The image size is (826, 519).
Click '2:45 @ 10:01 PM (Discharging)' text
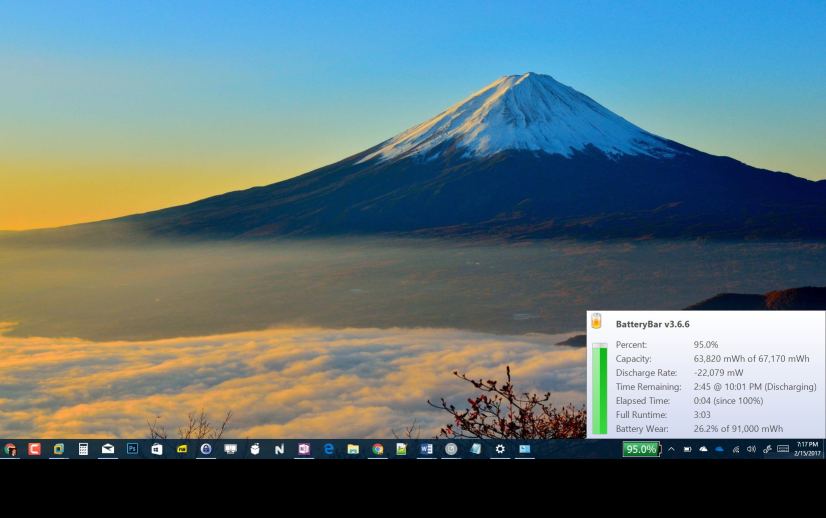tap(755, 387)
